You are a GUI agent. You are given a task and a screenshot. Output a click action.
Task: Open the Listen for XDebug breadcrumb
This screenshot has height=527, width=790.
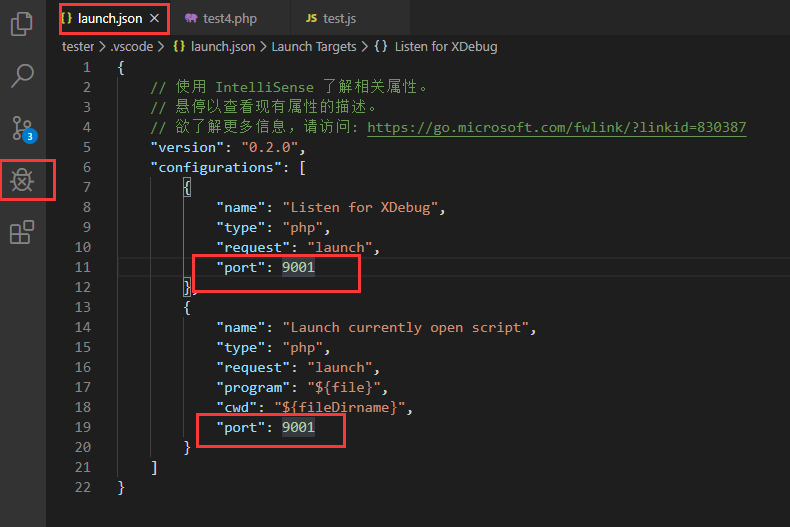pos(446,46)
